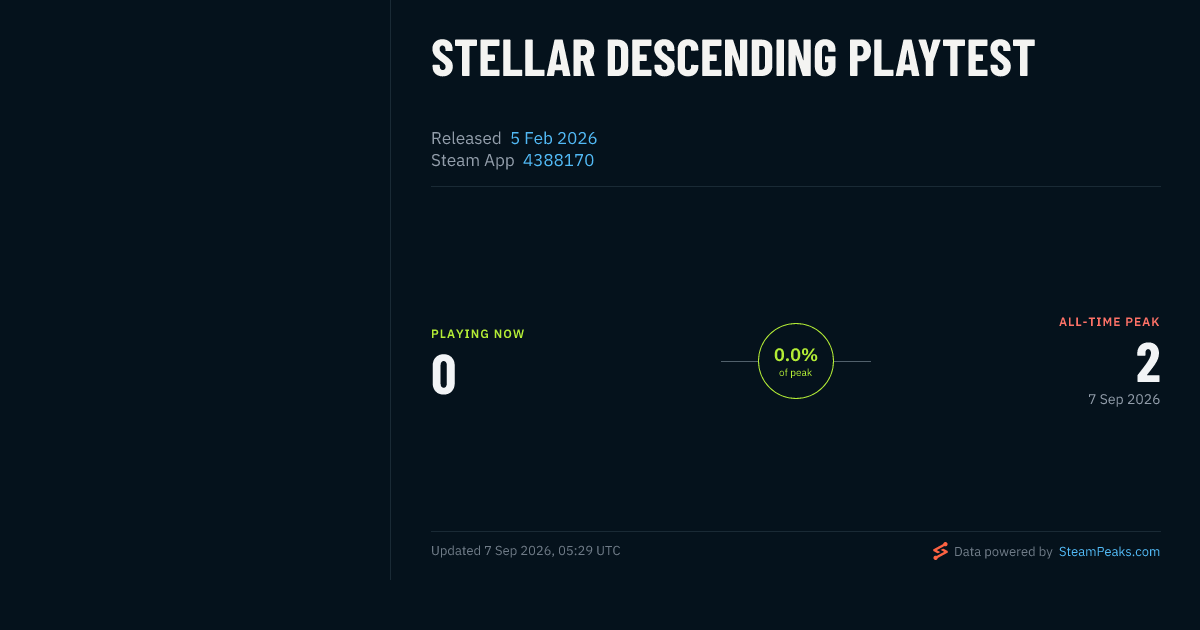
Task: Click the line left of percent circle
Action: point(740,361)
